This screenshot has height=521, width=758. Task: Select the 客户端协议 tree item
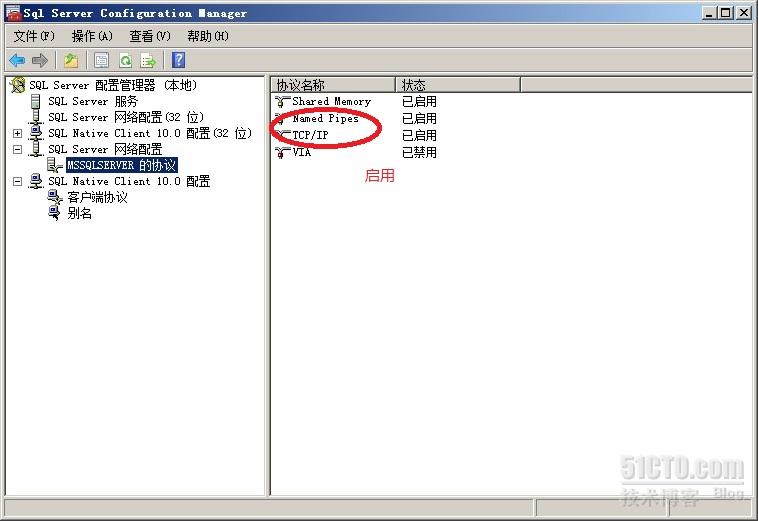(x=97, y=197)
